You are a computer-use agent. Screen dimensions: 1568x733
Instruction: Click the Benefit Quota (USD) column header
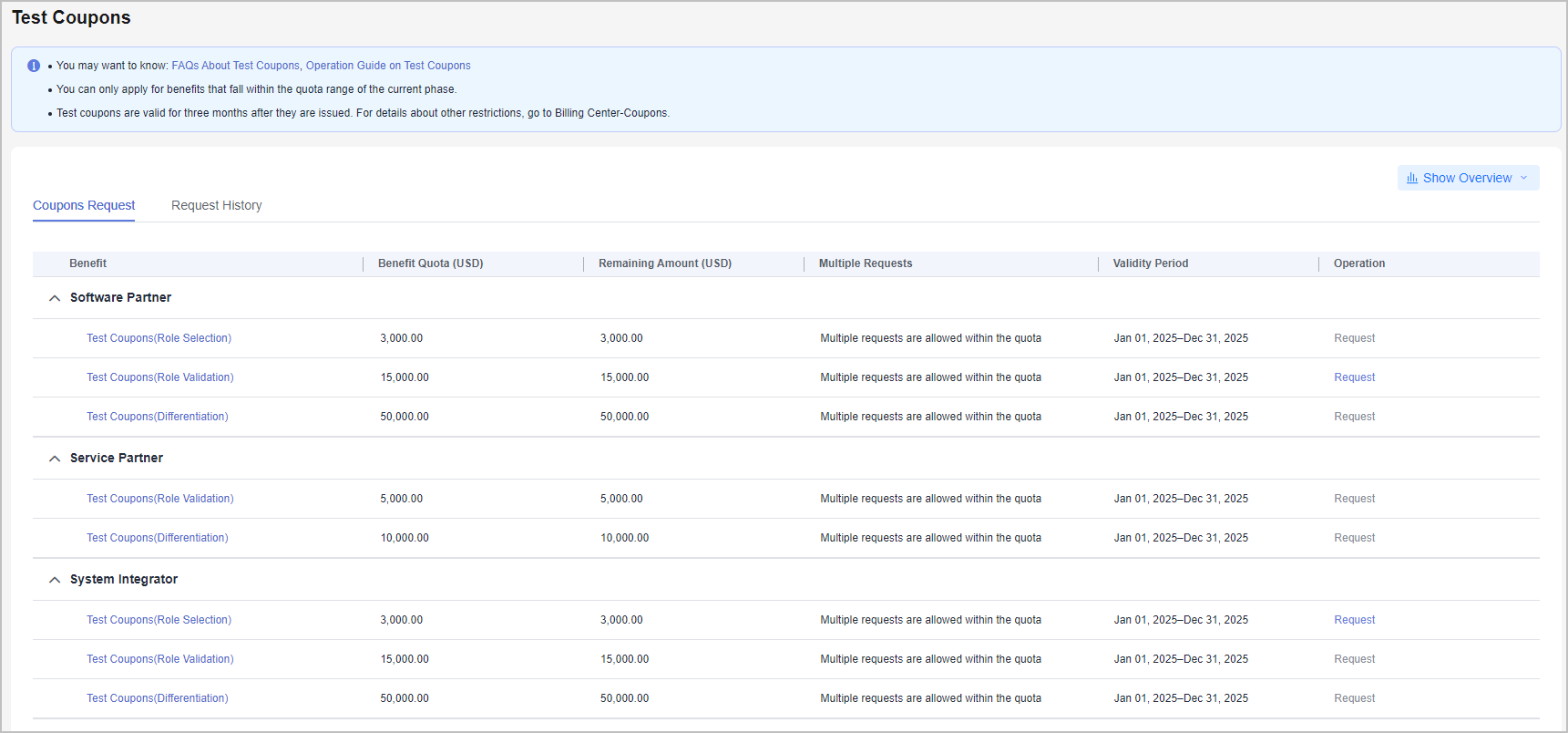point(430,263)
